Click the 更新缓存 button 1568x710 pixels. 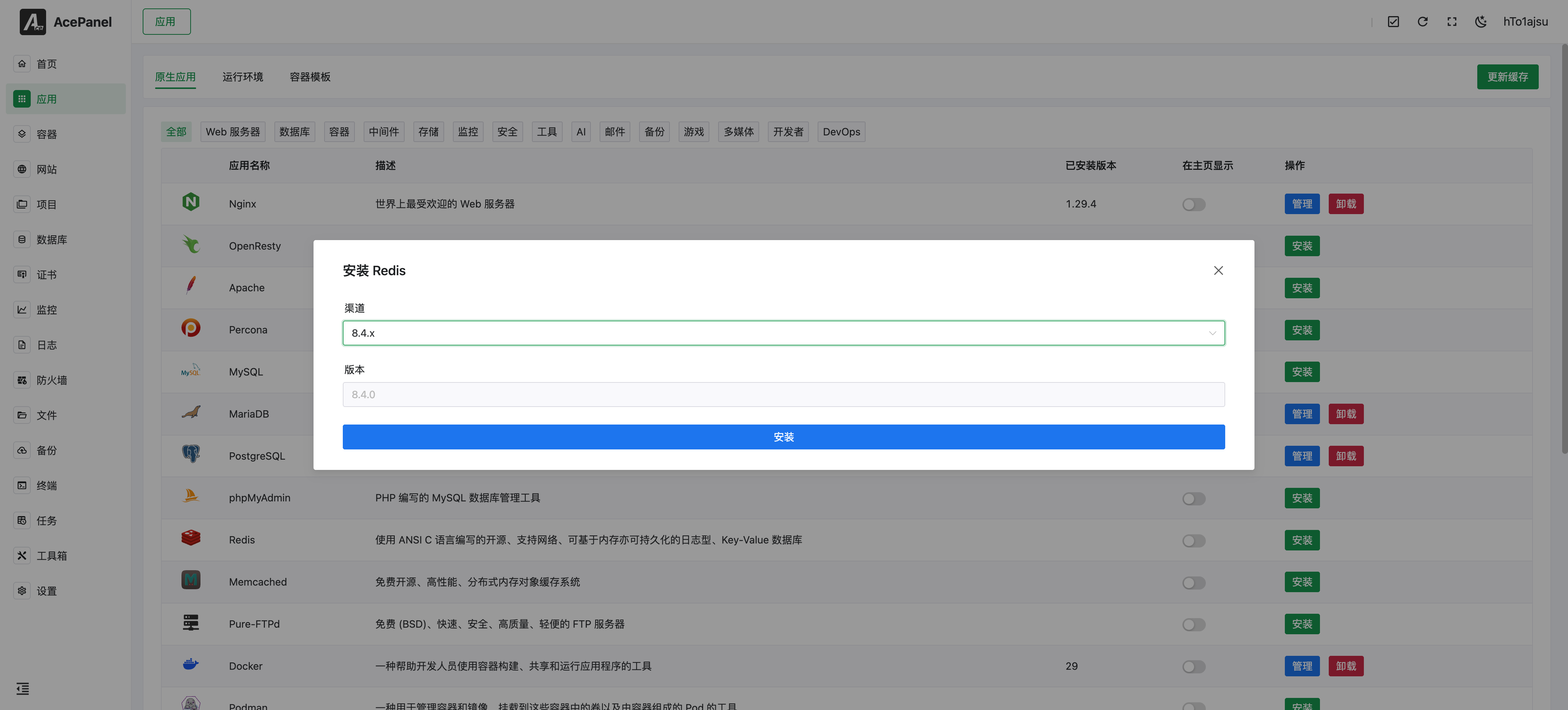tap(1507, 77)
